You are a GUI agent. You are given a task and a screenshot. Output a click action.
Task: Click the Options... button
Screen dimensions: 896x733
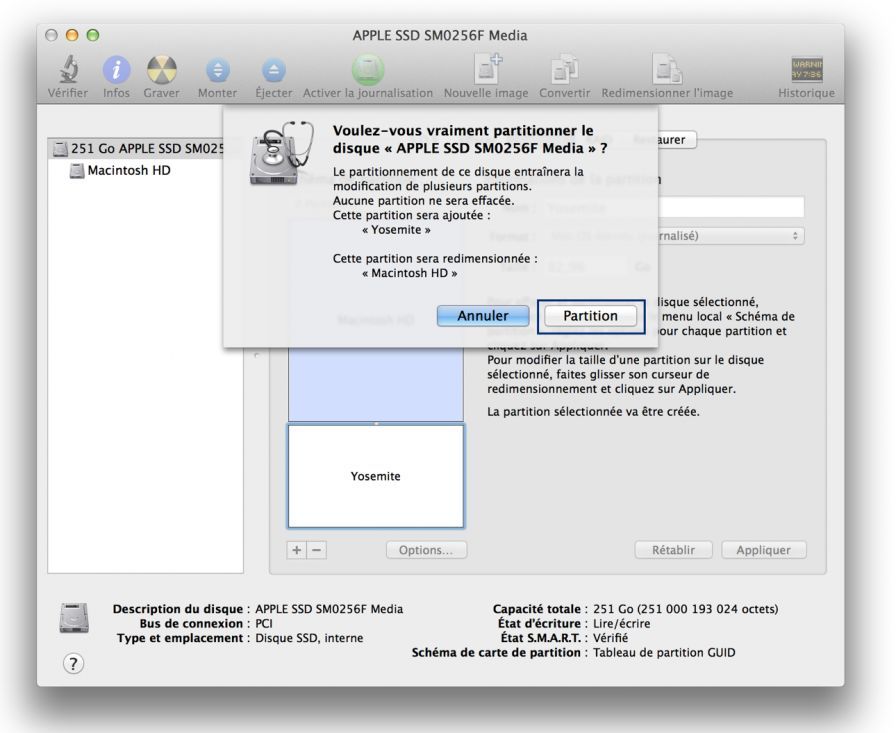(x=426, y=550)
